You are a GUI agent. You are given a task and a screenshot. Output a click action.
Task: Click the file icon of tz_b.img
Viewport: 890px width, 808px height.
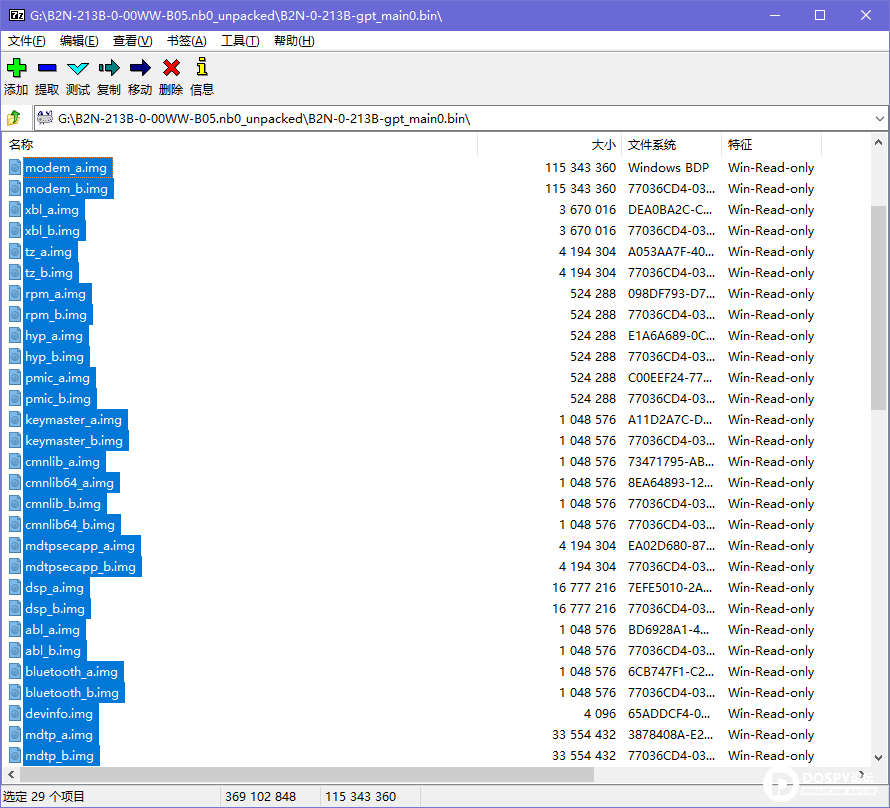click(x=15, y=272)
